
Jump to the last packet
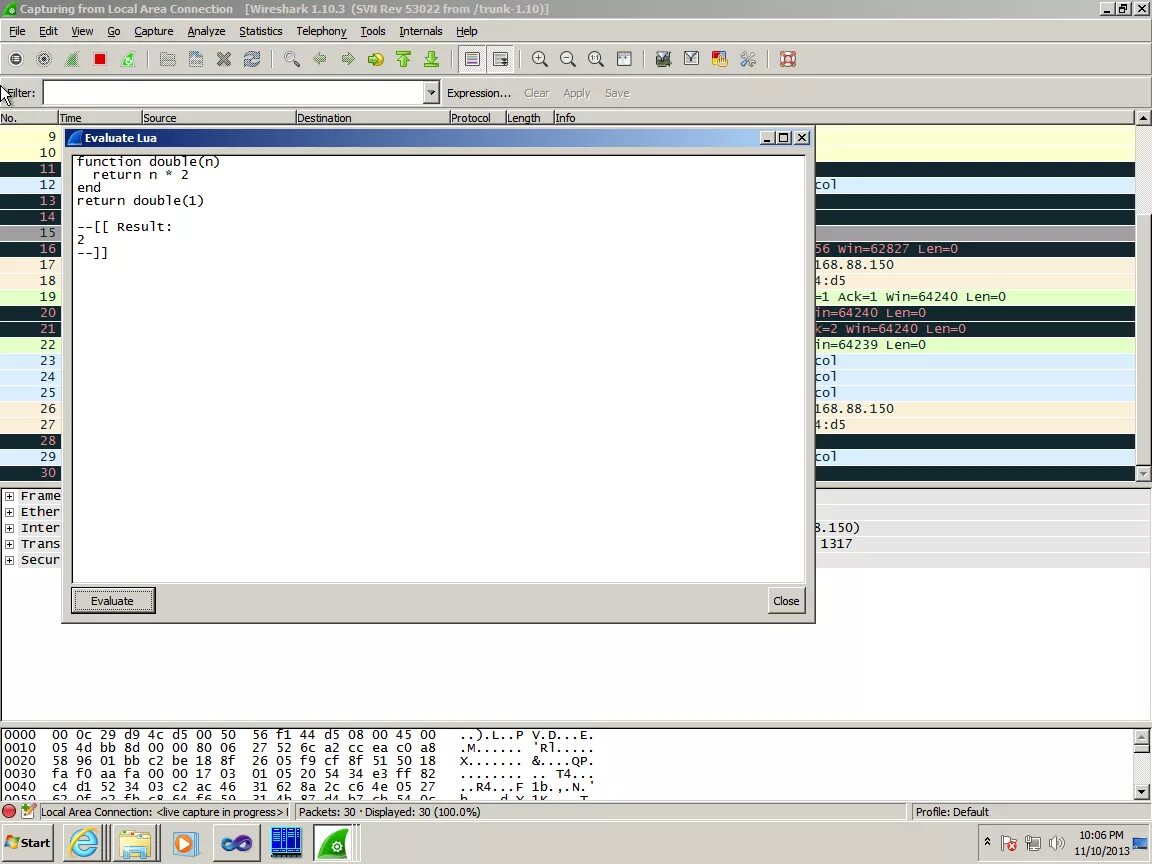point(431,60)
